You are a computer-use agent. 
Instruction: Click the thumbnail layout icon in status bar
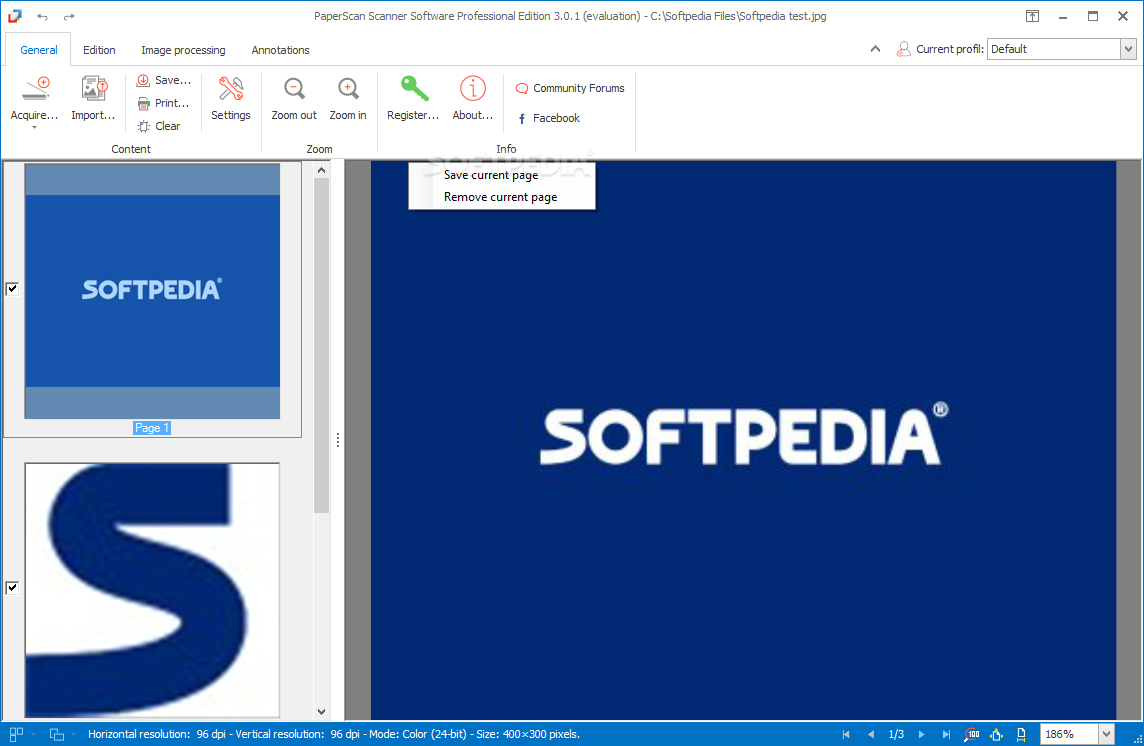[16, 734]
